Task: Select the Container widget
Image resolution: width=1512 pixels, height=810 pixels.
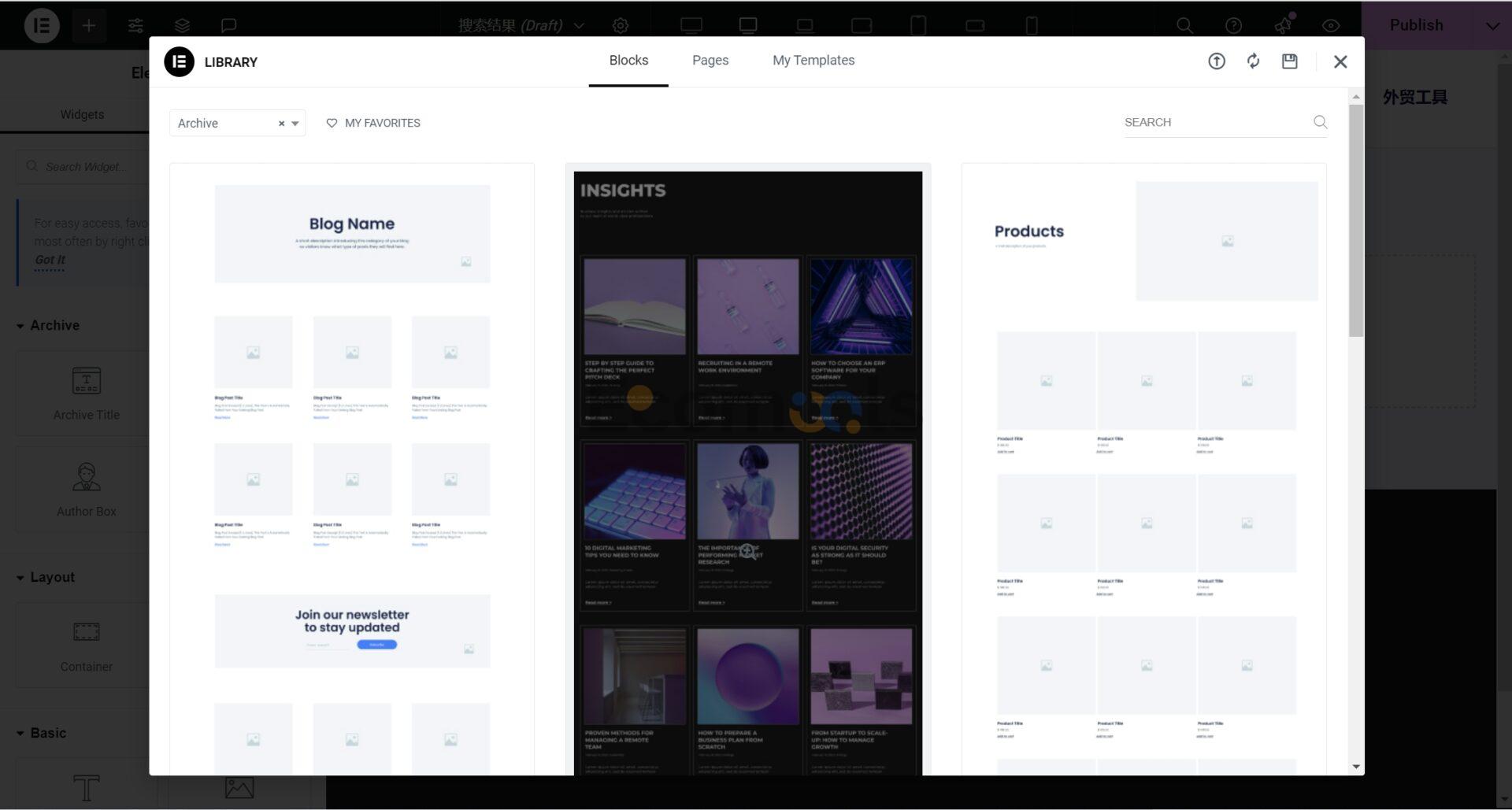Action: click(x=86, y=645)
